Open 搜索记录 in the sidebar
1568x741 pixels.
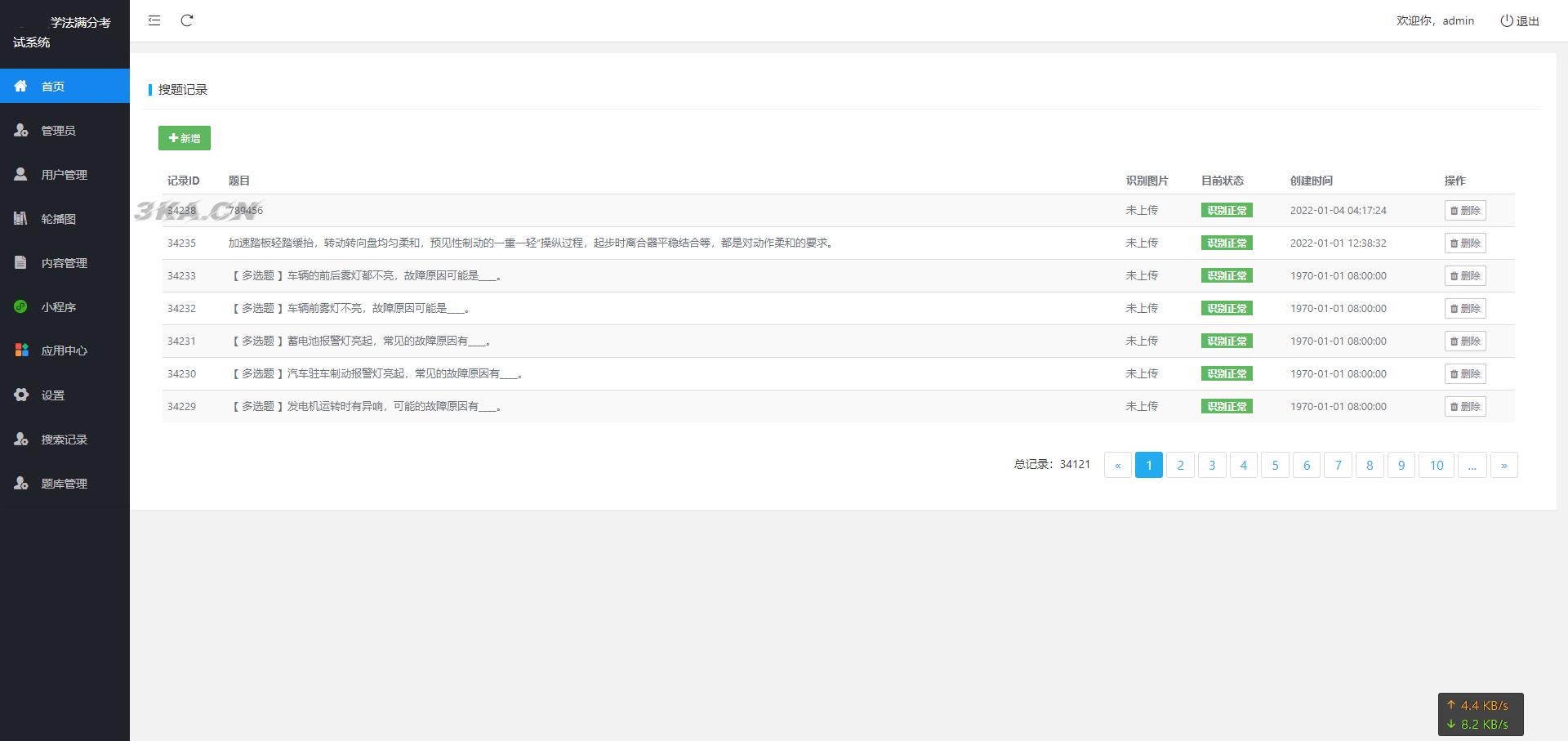(64, 440)
